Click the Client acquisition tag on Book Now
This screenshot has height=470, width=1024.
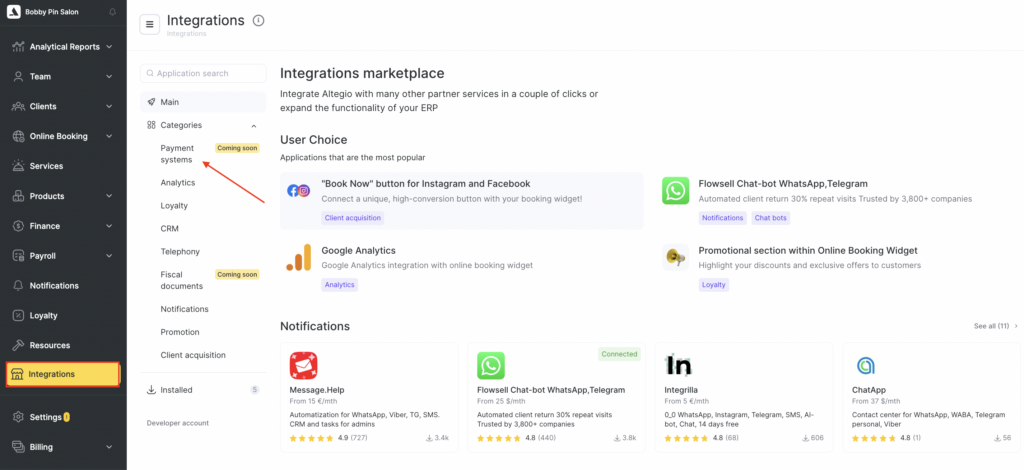click(x=352, y=218)
